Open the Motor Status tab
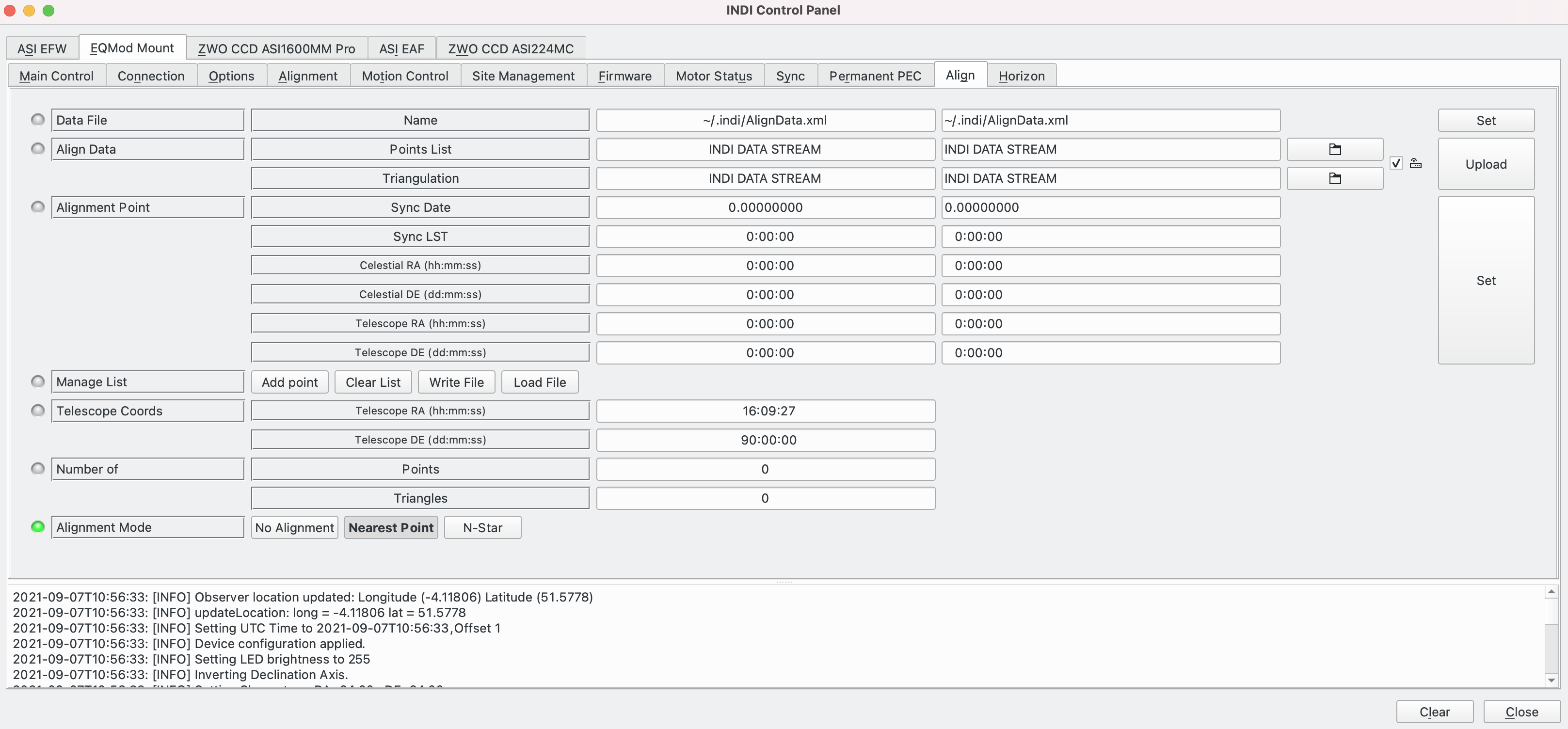1568x729 pixels. coord(714,76)
